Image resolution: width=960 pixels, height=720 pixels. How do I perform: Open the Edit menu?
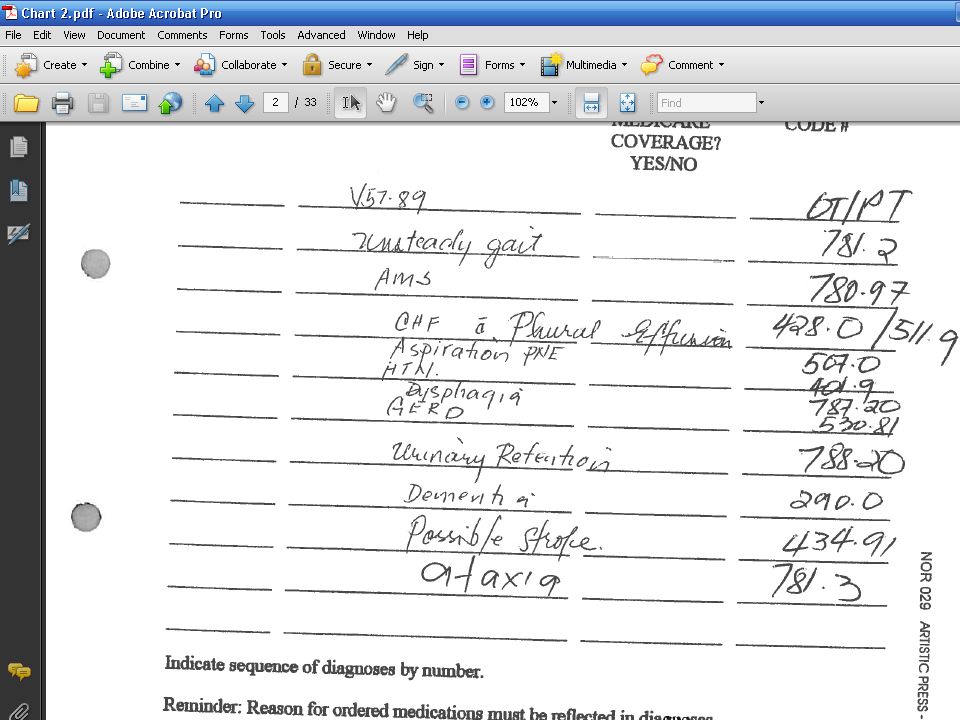pyautogui.click(x=42, y=35)
